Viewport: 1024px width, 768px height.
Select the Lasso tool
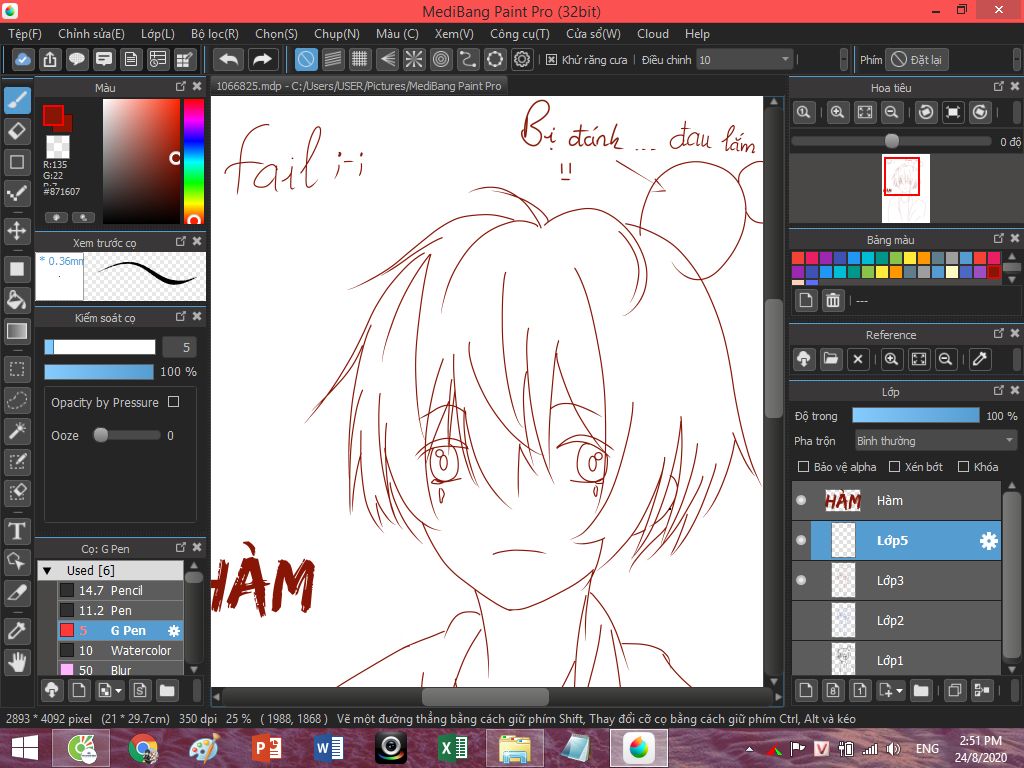pos(17,400)
